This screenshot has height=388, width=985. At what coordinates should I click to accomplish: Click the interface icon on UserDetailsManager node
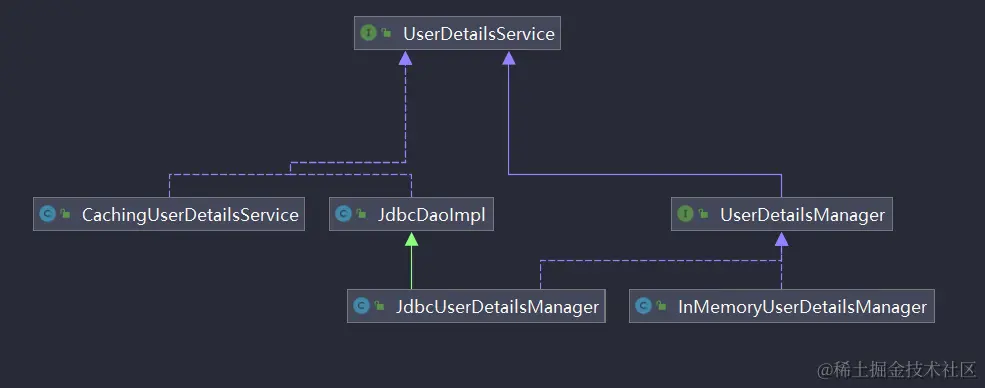[685, 214]
